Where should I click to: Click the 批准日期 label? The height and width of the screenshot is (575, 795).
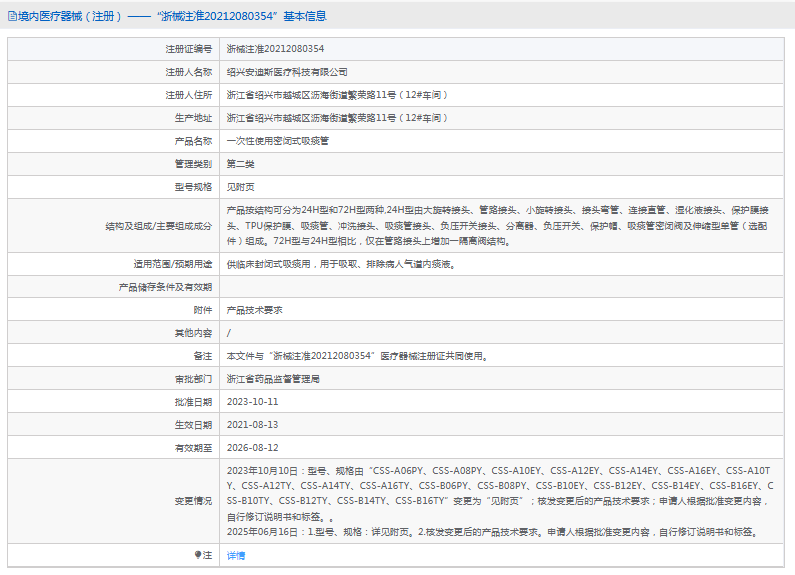(193, 402)
